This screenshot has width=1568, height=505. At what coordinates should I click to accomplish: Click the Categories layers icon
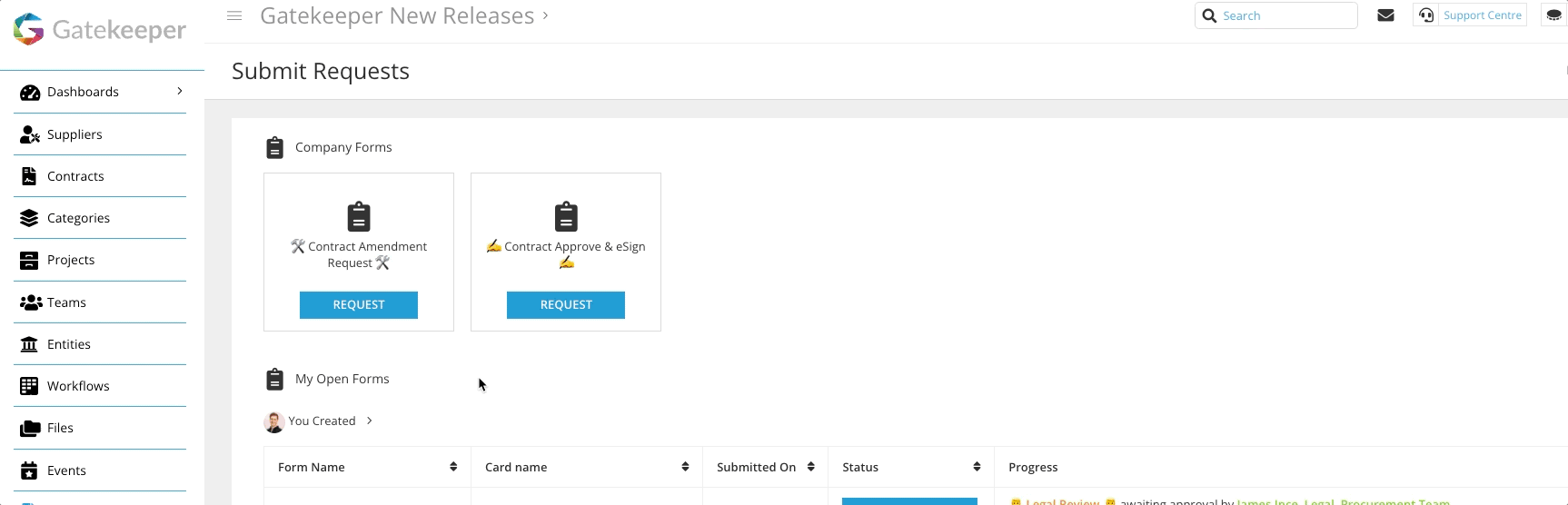point(29,218)
